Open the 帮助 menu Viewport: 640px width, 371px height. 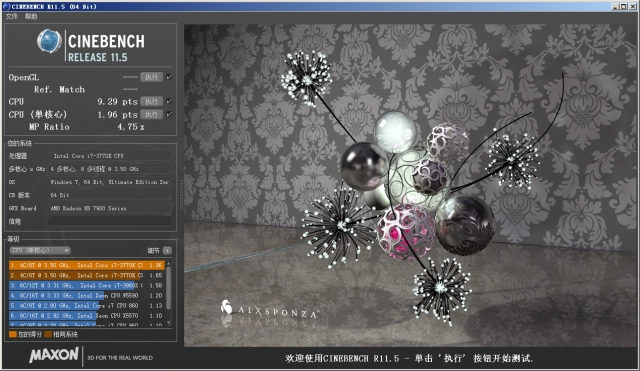(x=31, y=16)
